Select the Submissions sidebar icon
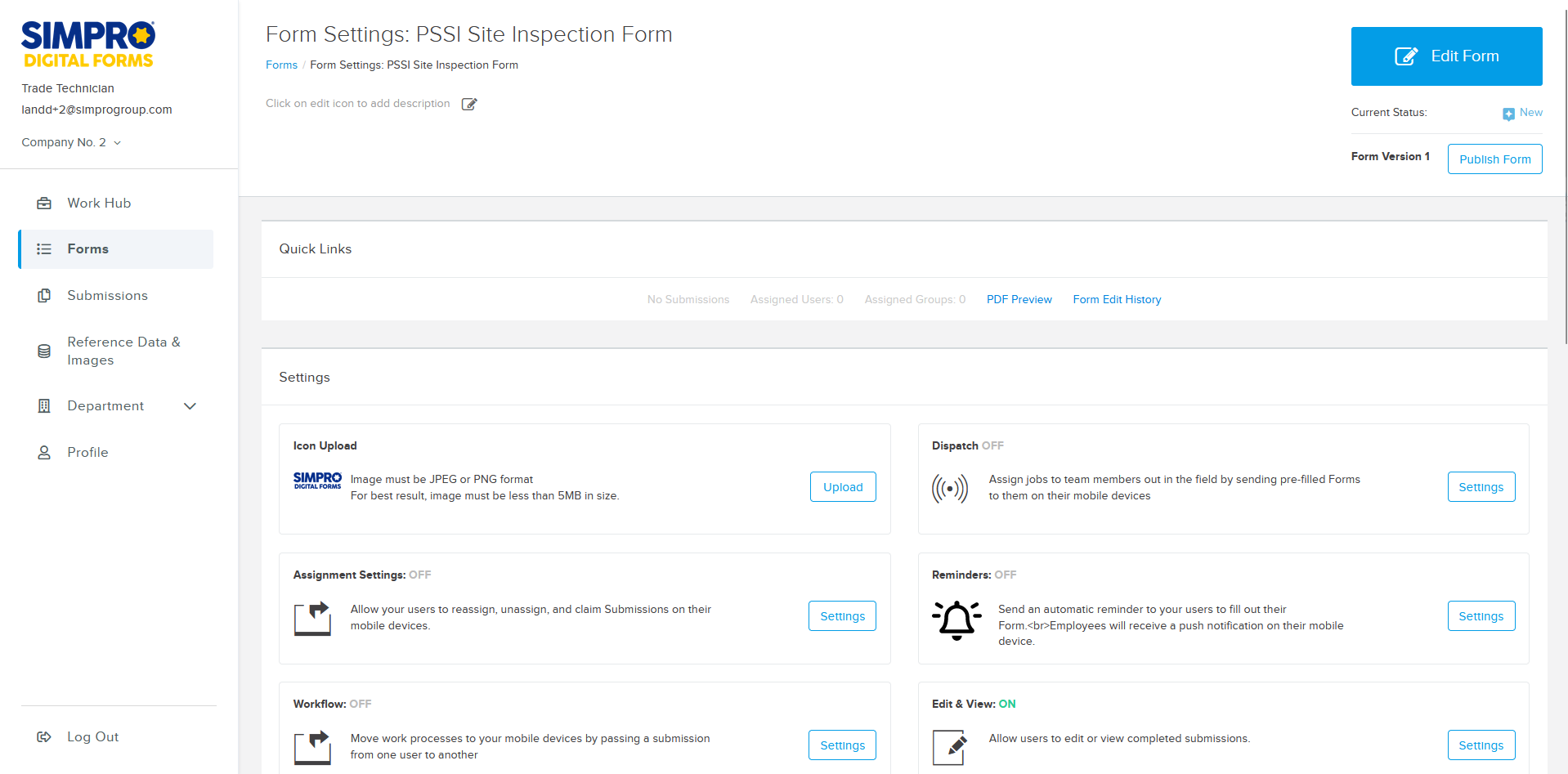The image size is (1568, 774). pyautogui.click(x=43, y=295)
